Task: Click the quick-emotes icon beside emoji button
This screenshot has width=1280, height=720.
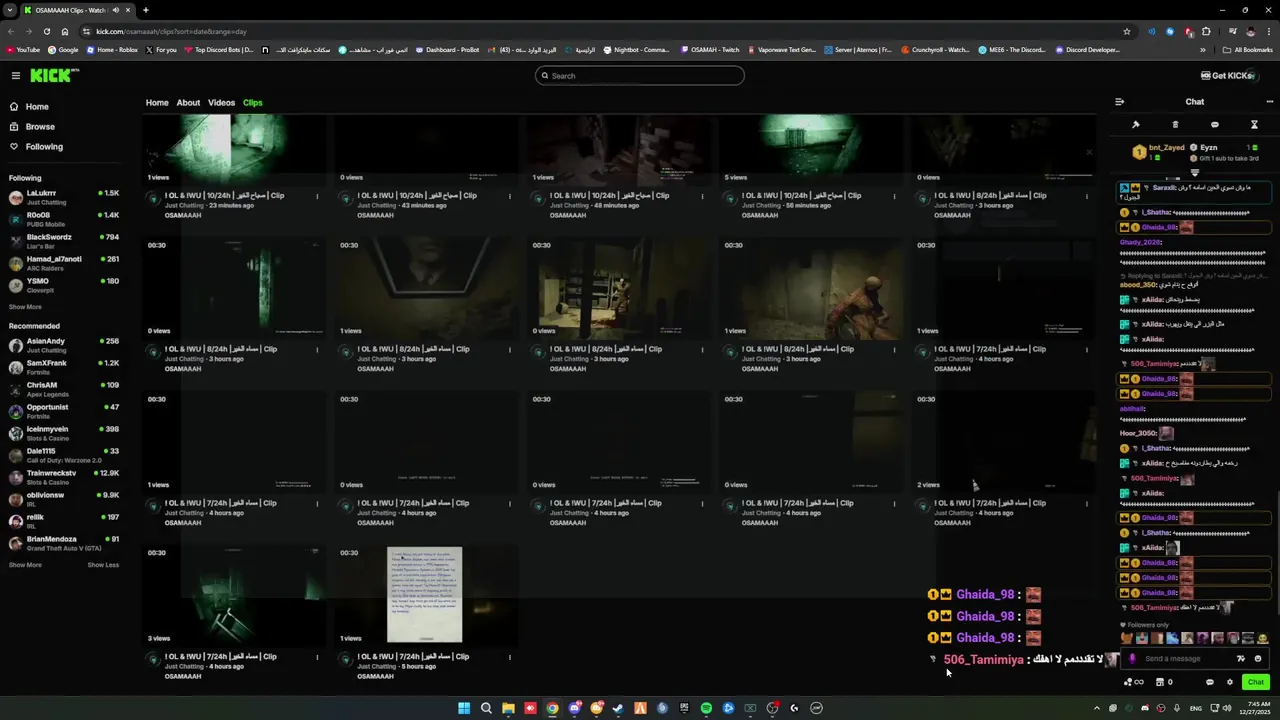Action: [x=1241, y=659]
